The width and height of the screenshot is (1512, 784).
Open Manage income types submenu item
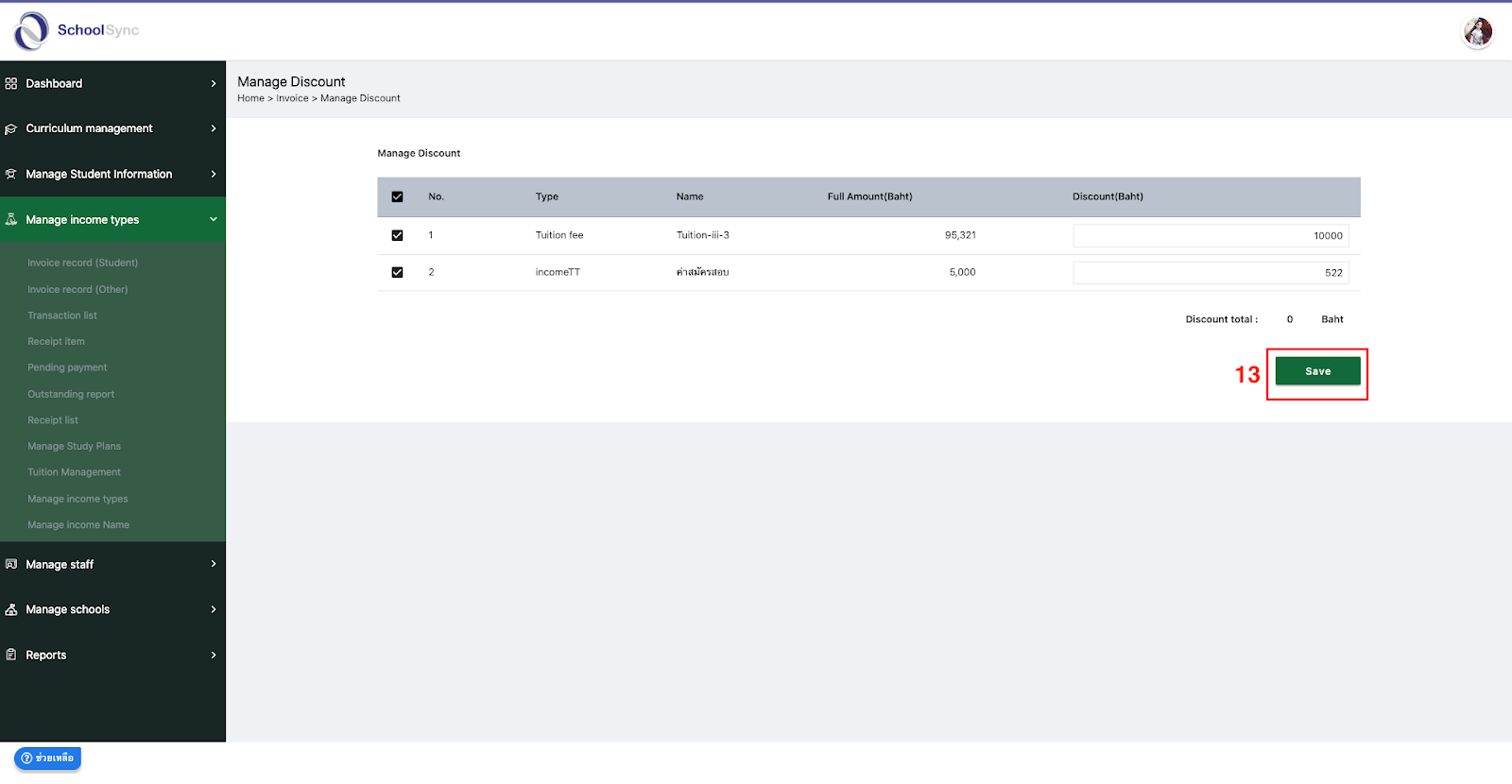tap(77, 499)
